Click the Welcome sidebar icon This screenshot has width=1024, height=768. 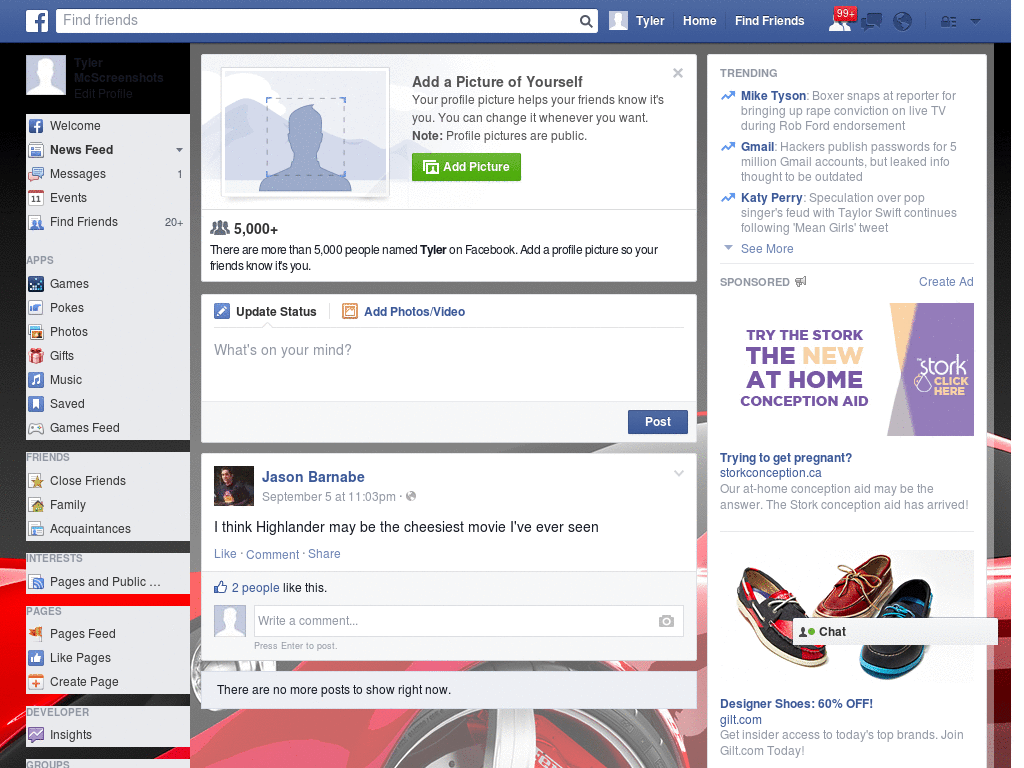tap(36, 126)
